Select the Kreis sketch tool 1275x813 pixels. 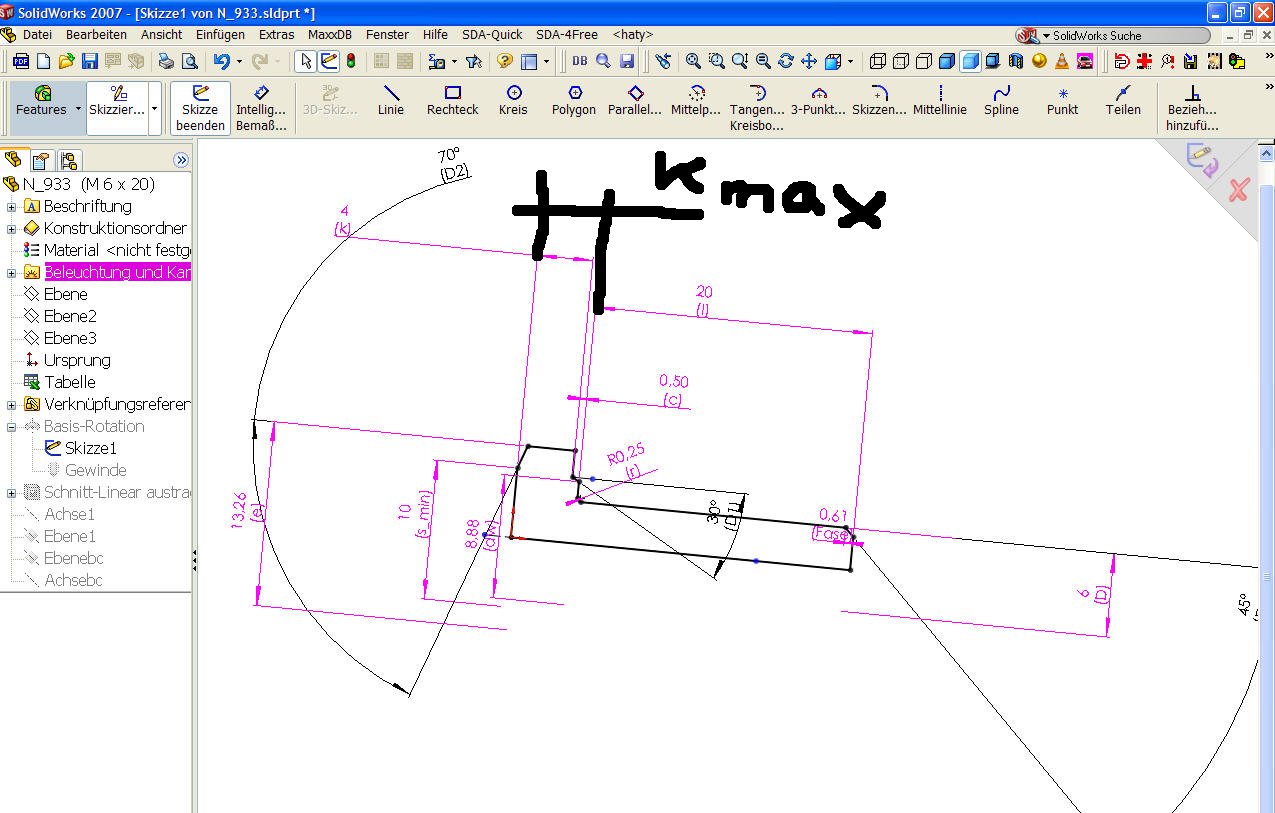pos(513,100)
